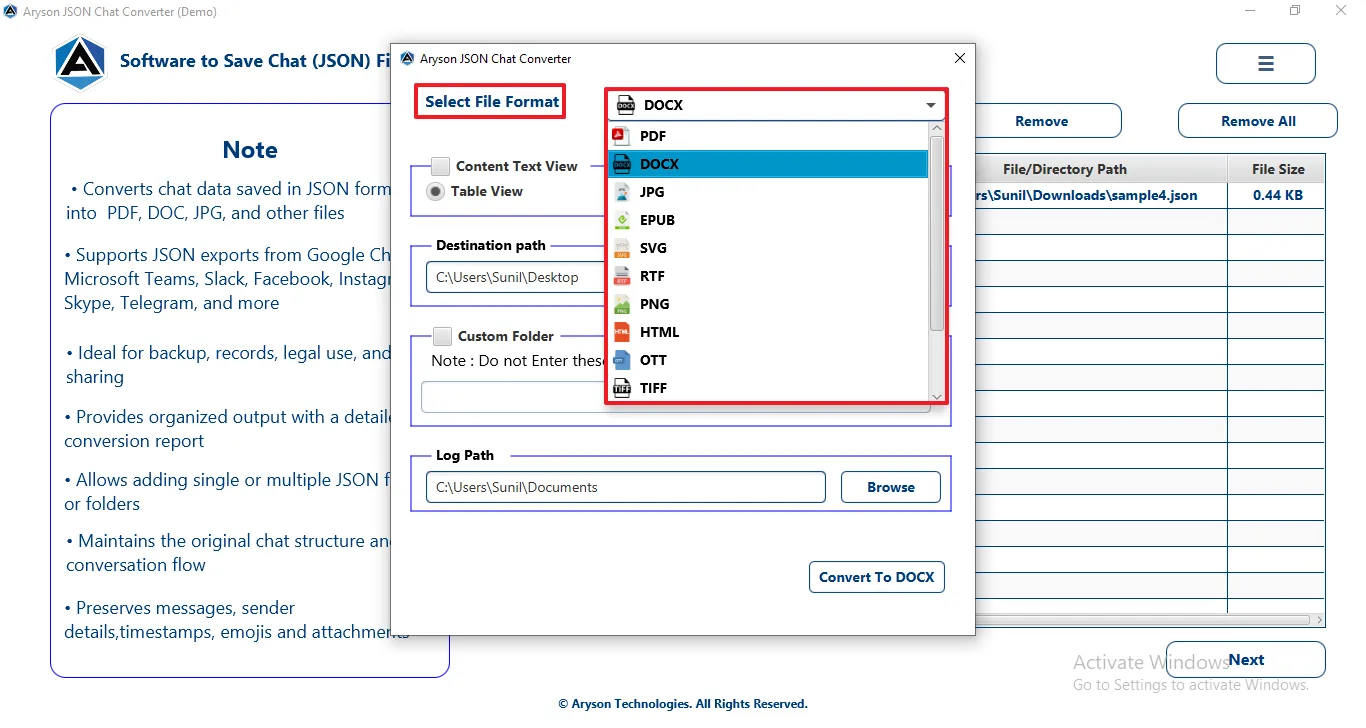Open the hamburger menu button
Screen dimensions: 1366x728
[x=1266, y=64]
